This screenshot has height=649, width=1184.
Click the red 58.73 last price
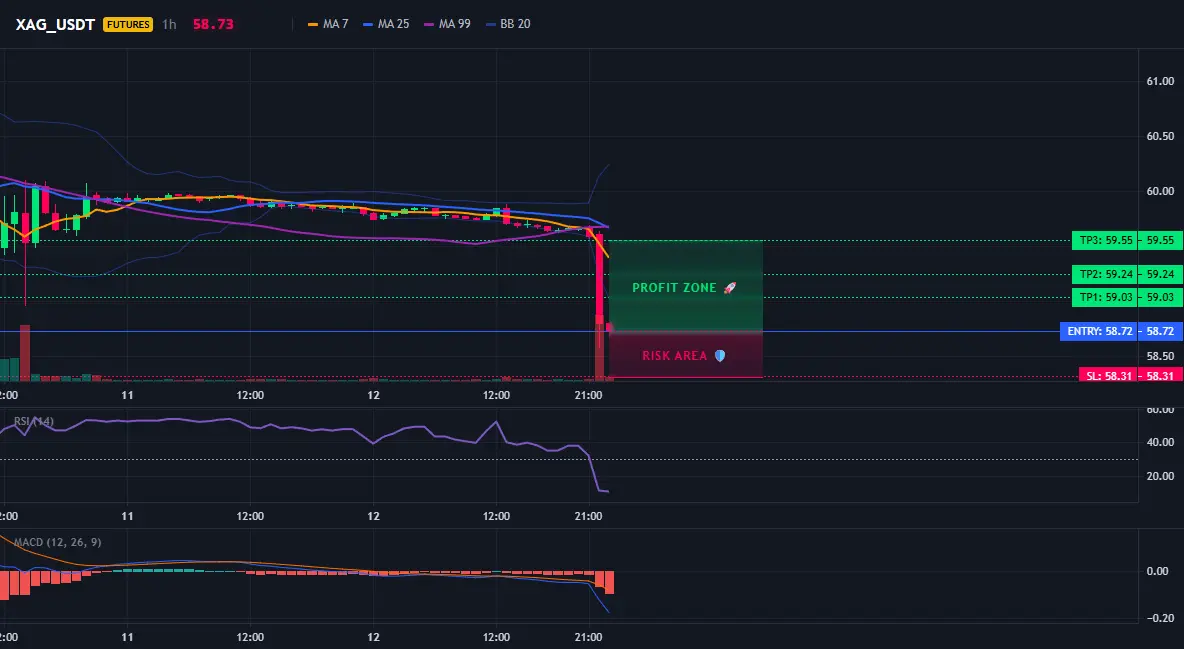click(213, 24)
